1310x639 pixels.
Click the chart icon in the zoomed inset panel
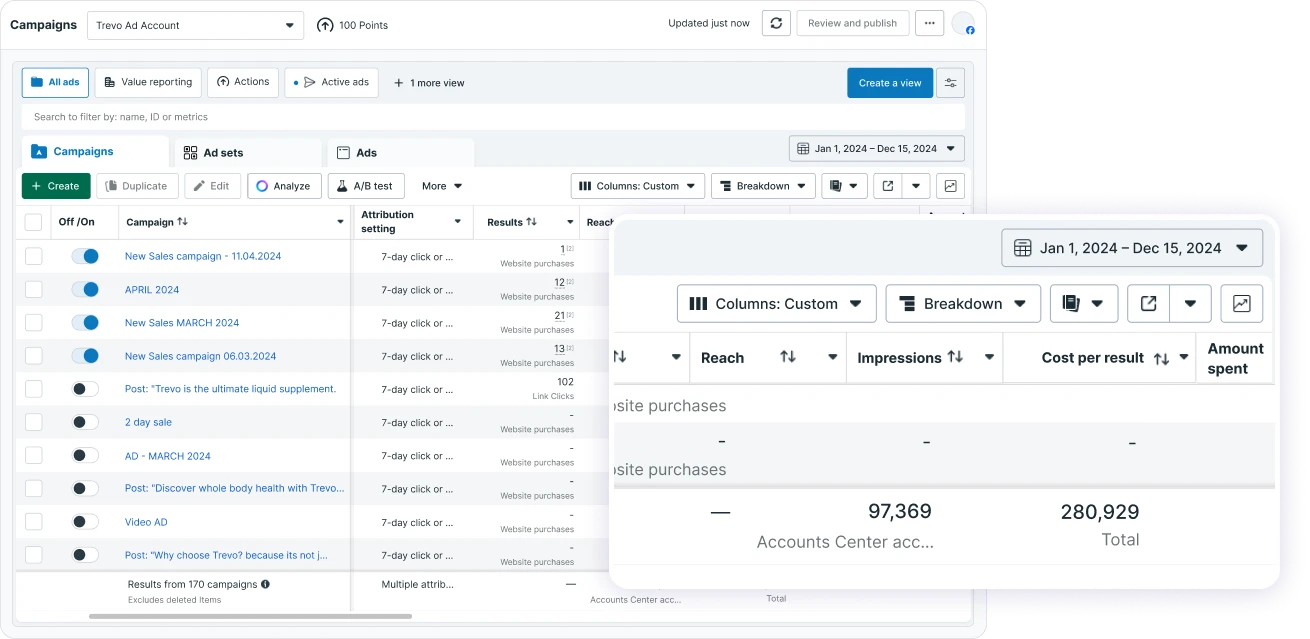tap(1242, 304)
